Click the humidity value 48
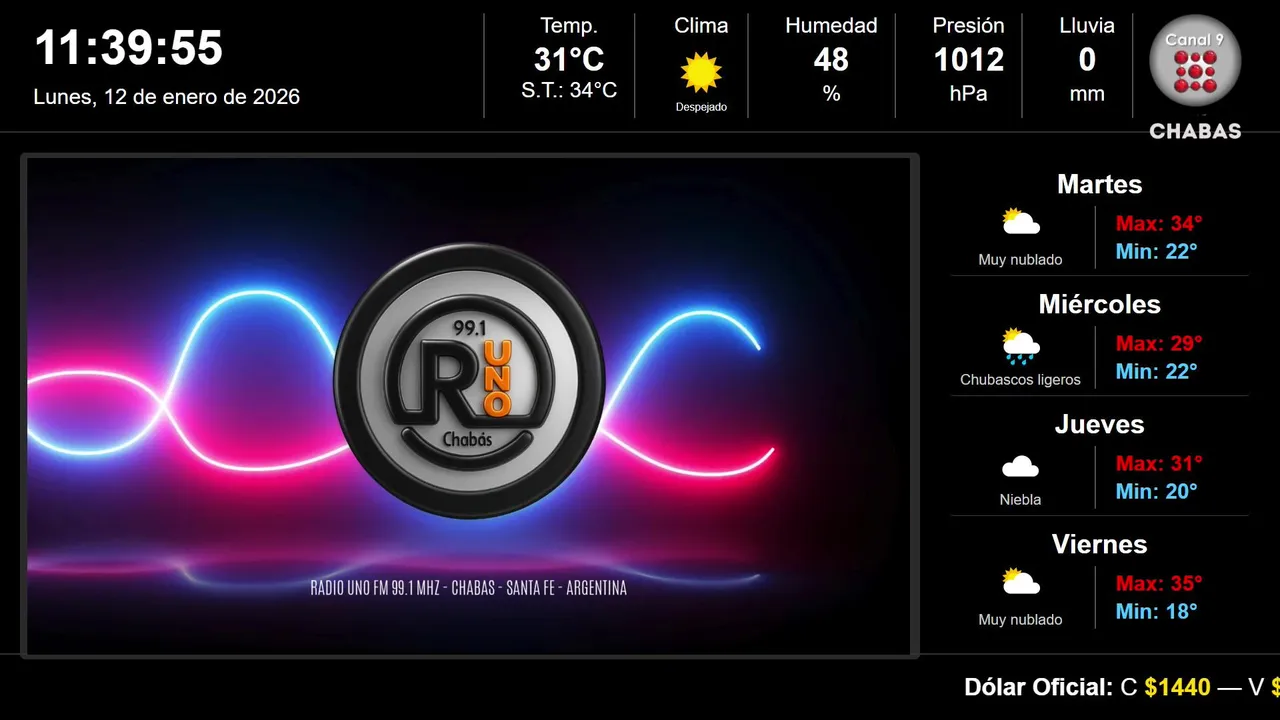This screenshot has width=1280, height=720. [x=831, y=60]
